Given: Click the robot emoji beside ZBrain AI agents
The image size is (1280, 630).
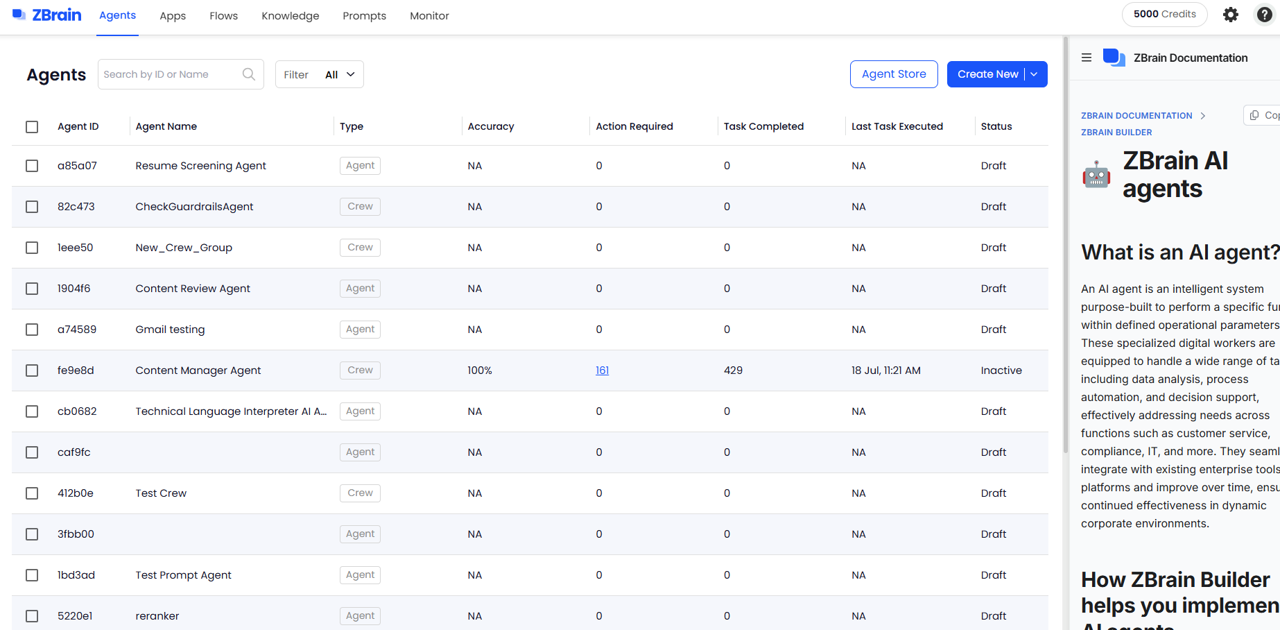Looking at the screenshot, I should (x=1096, y=175).
